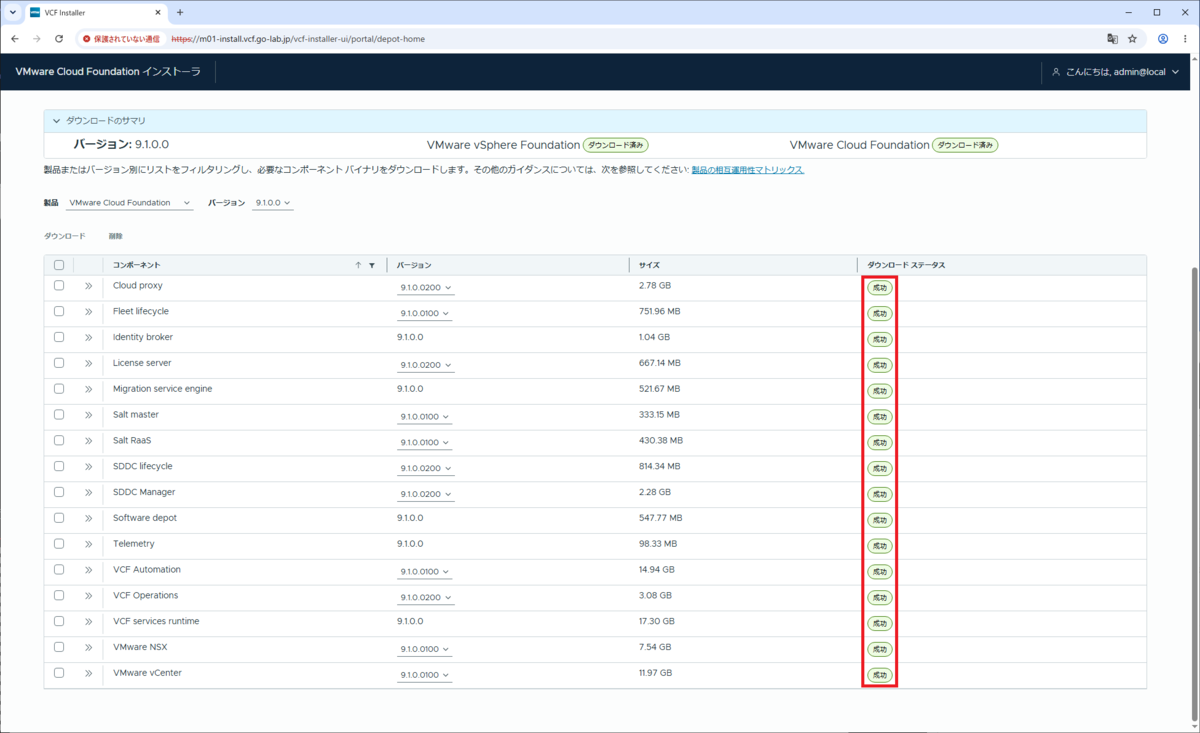This screenshot has width=1200, height=733.
Task: Check the Fleet lifecycle checkbox
Action: coord(59,312)
